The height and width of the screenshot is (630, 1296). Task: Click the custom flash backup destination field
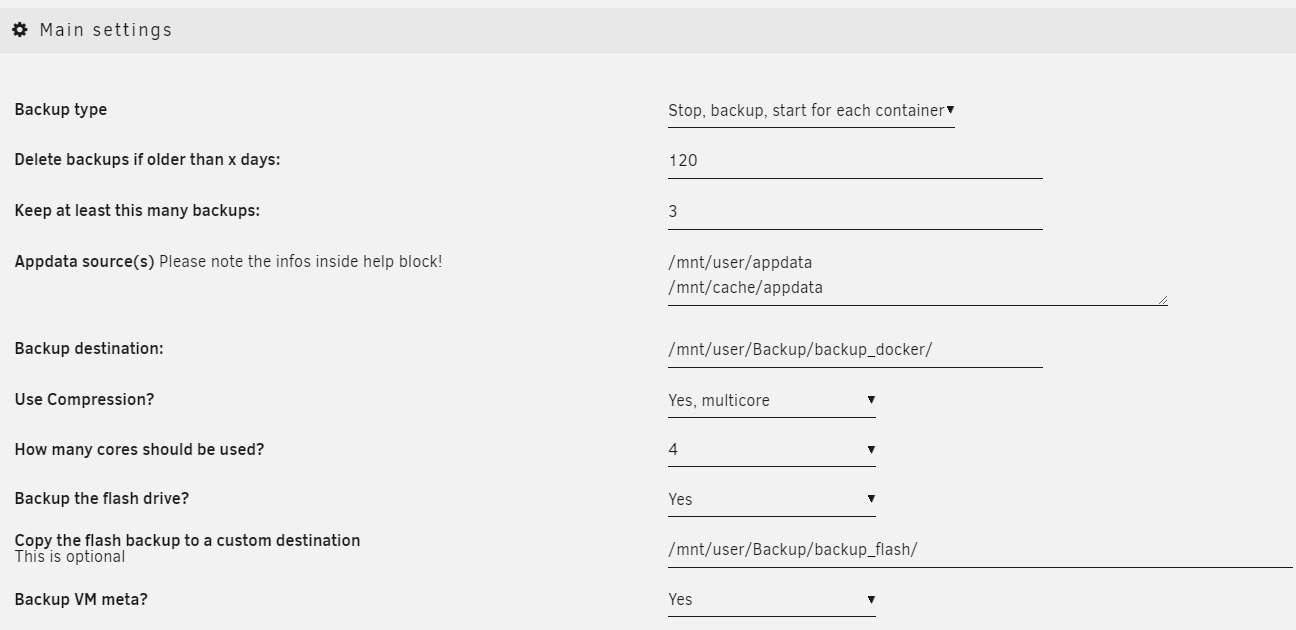[x=980, y=550]
